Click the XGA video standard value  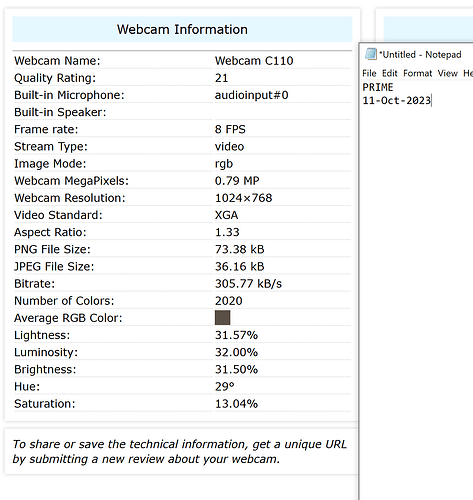(x=226, y=215)
